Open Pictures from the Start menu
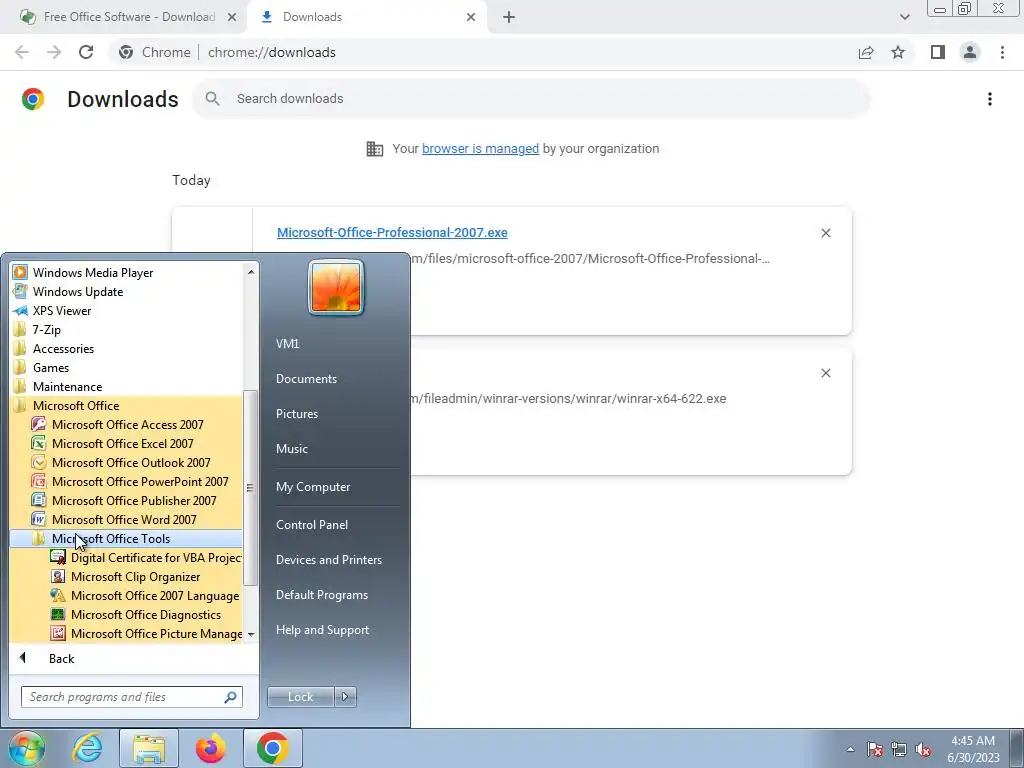Image resolution: width=1024 pixels, height=768 pixels. (x=296, y=413)
